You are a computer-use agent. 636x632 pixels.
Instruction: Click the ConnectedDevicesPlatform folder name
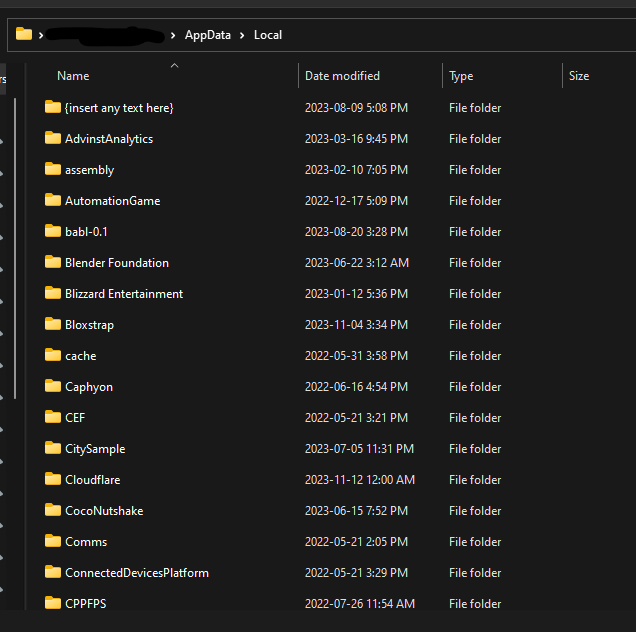point(137,573)
